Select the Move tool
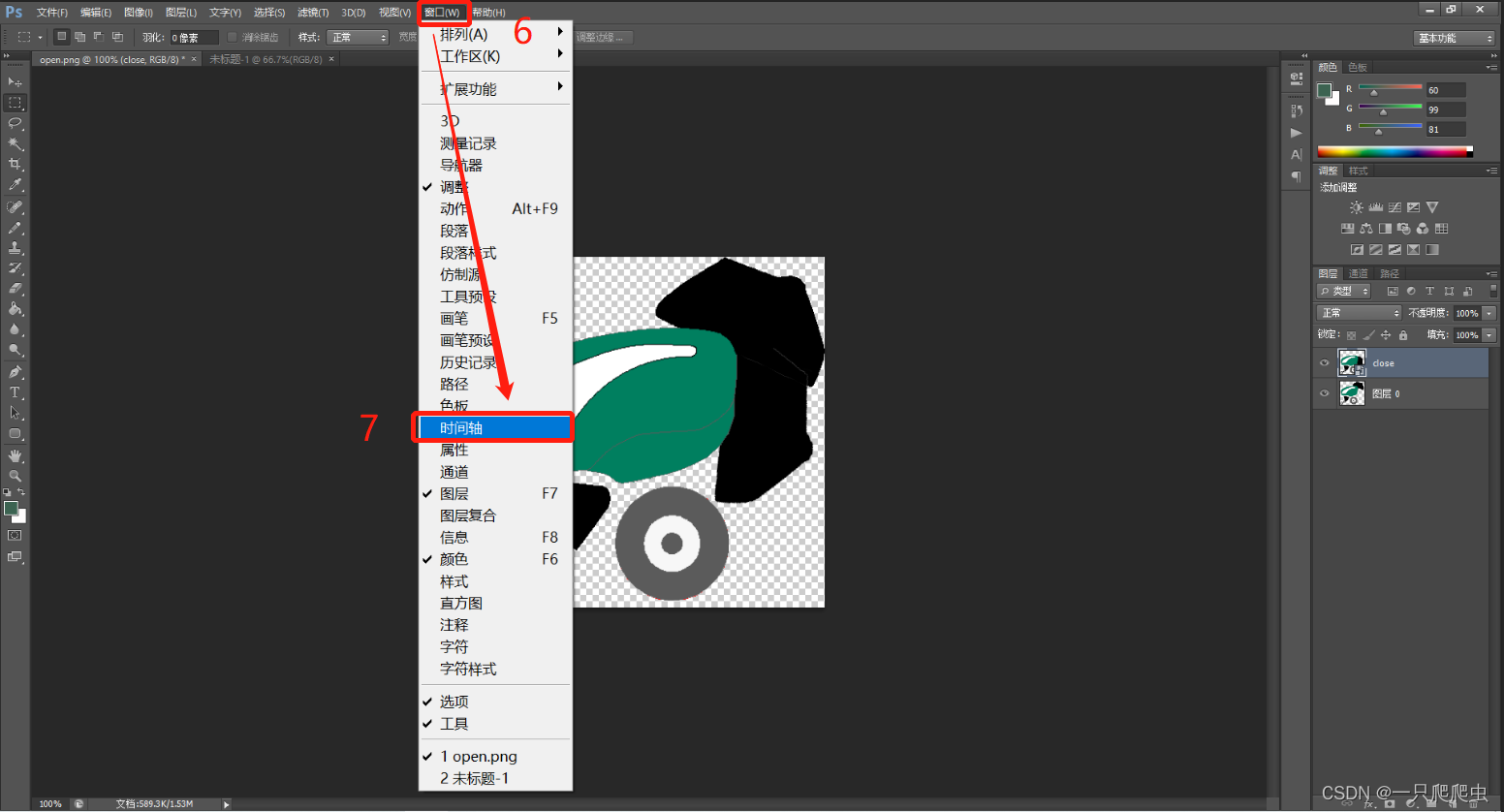 point(15,81)
